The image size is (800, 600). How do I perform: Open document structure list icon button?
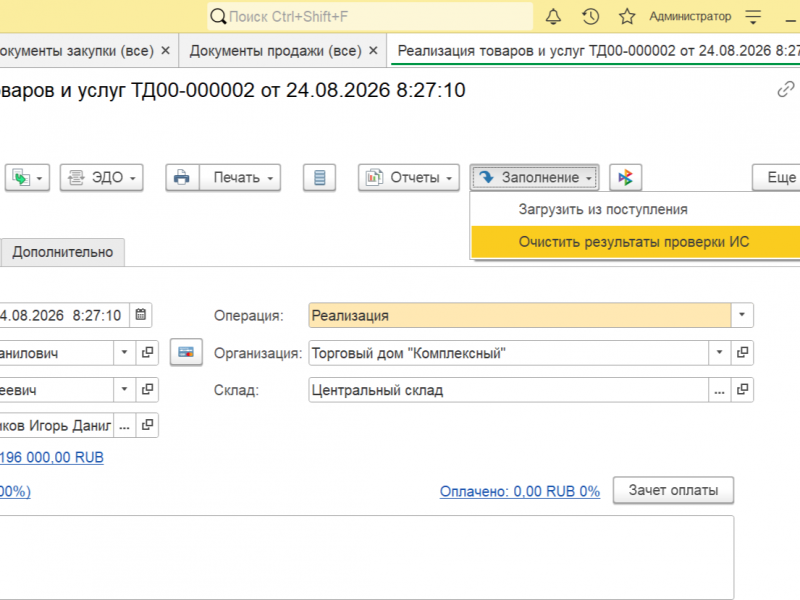(319, 178)
